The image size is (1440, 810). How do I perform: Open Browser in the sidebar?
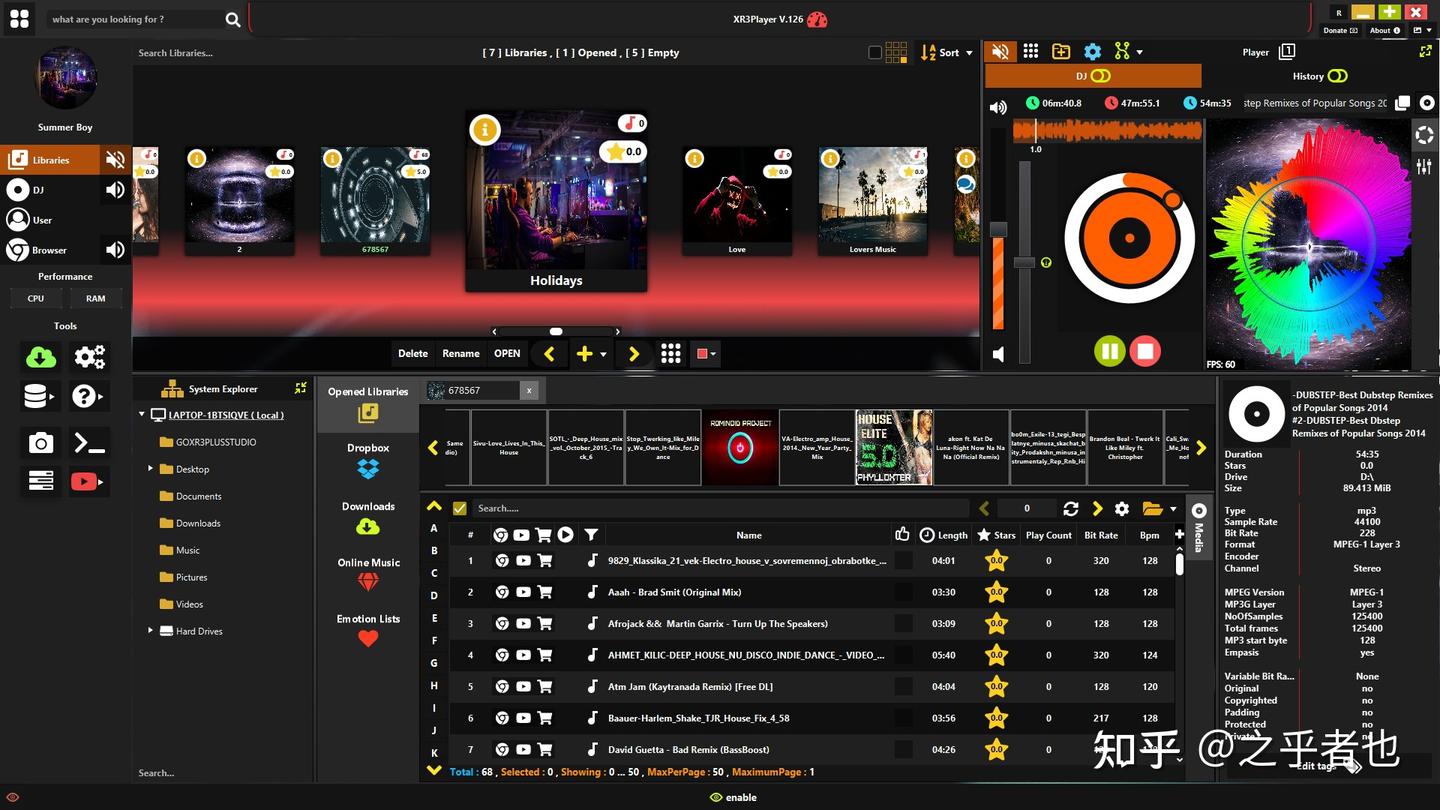(x=50, y=250)
